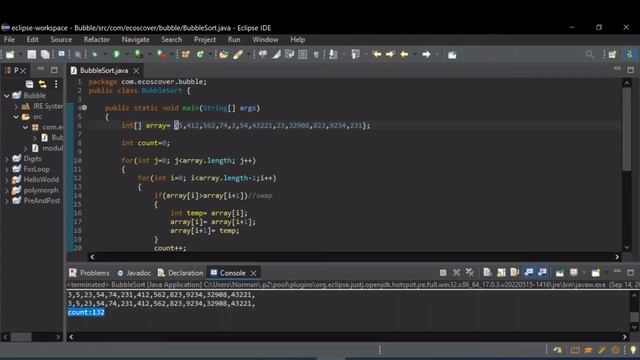Select polymorph project in Package Explorer
Screen dimensions: 640x360
click(41, 190)
